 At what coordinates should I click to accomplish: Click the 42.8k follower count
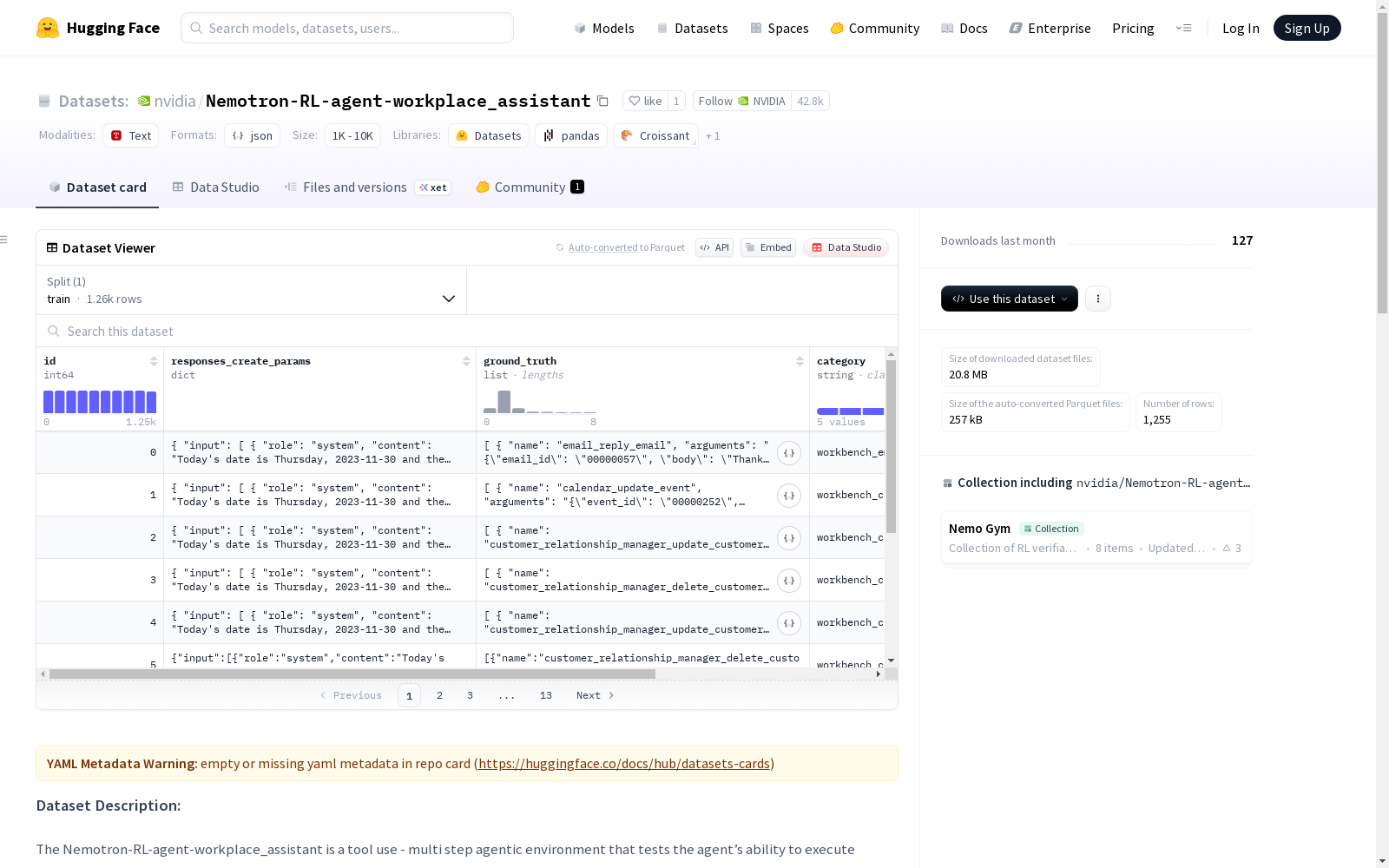(x=810, y=101)
